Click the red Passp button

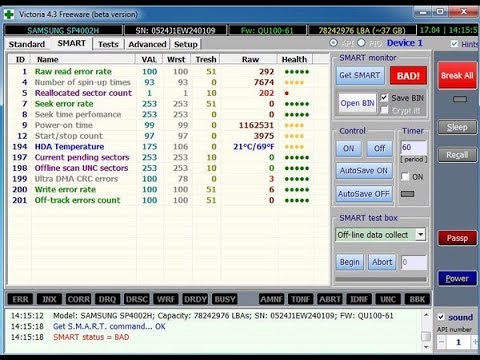pos(457,238)
